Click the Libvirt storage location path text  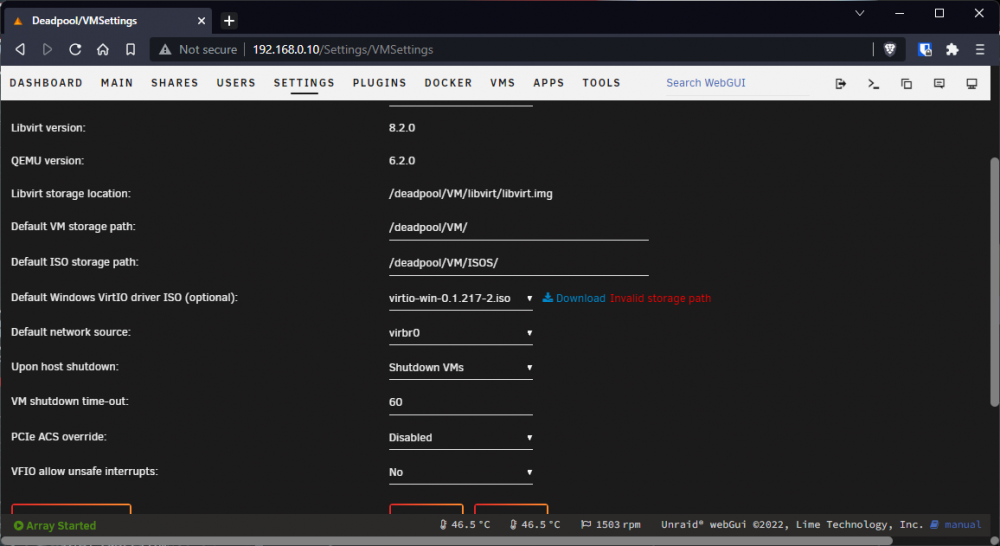click(471, 193)
